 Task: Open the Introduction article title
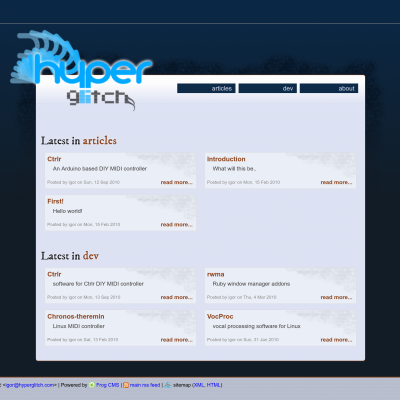click(x=226, y=159)
